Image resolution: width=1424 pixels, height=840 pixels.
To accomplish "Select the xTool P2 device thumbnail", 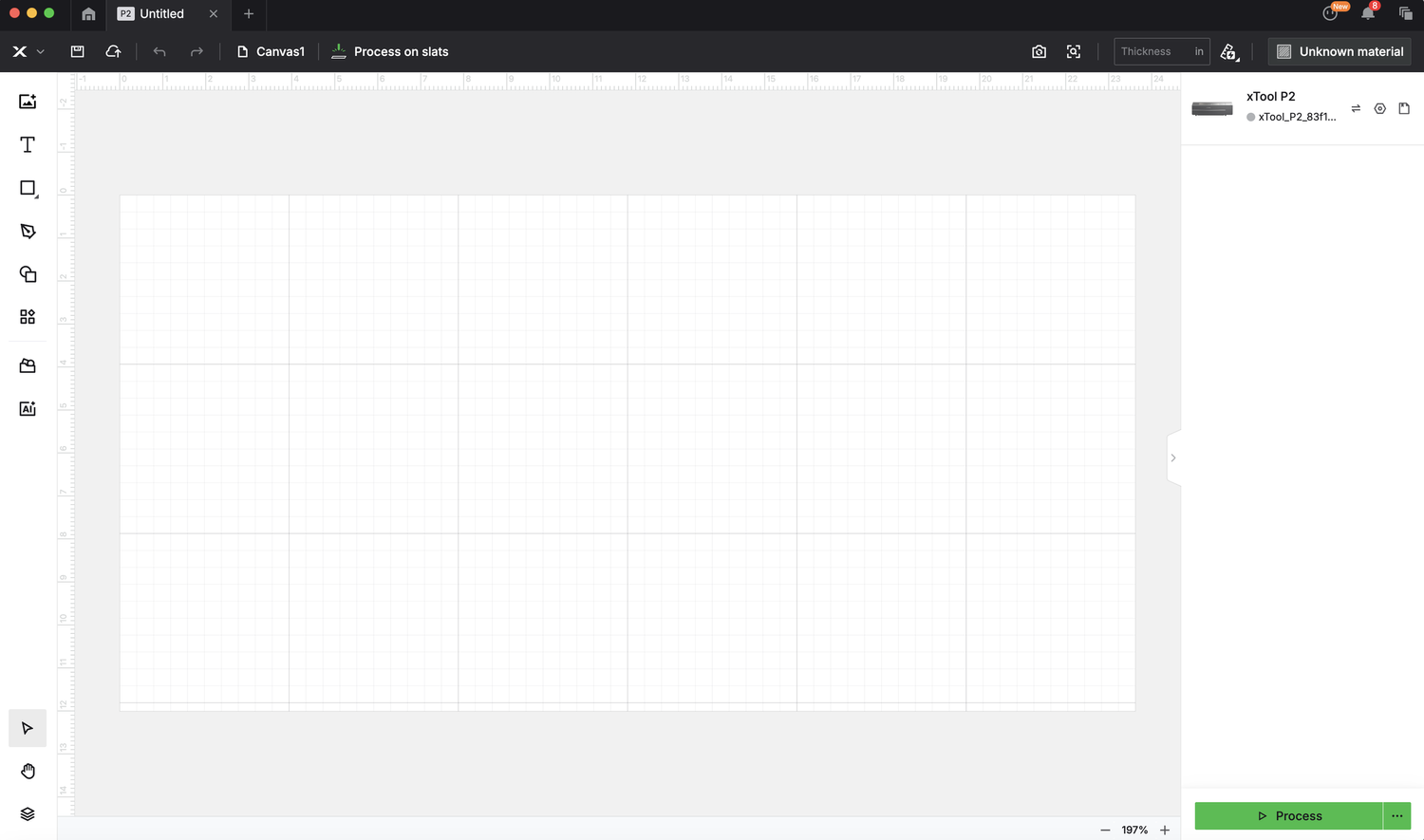I will coord(1212,108).
